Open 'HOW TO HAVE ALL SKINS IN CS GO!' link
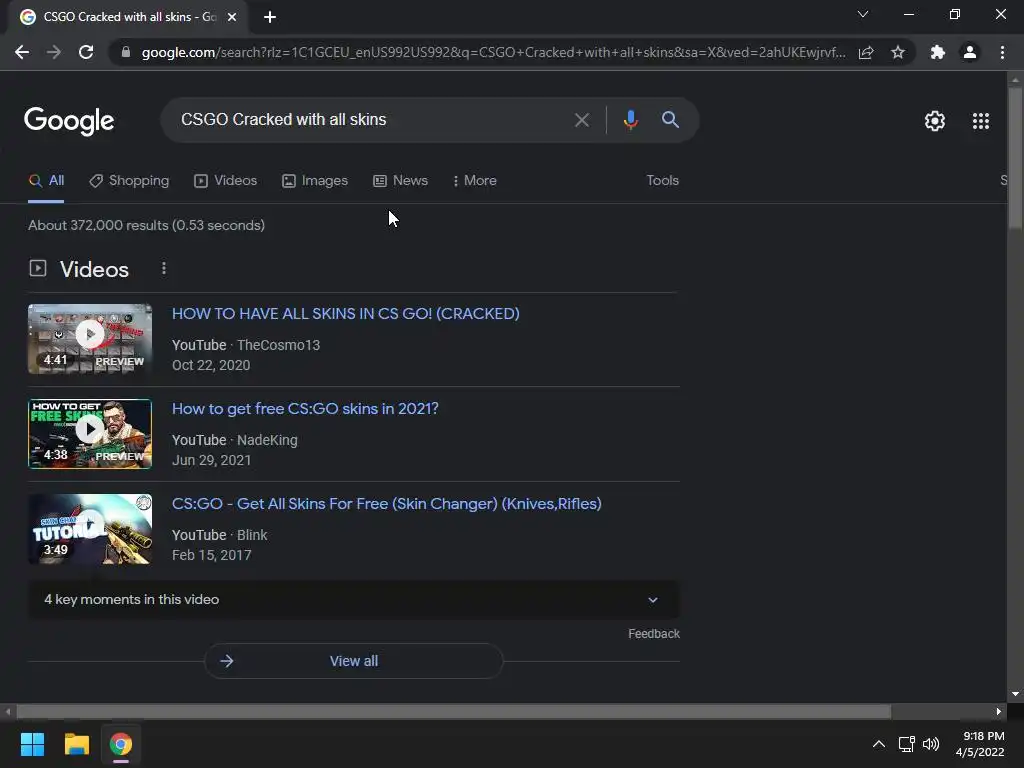Screen dimensions: 1024x768 coord(345,314)
